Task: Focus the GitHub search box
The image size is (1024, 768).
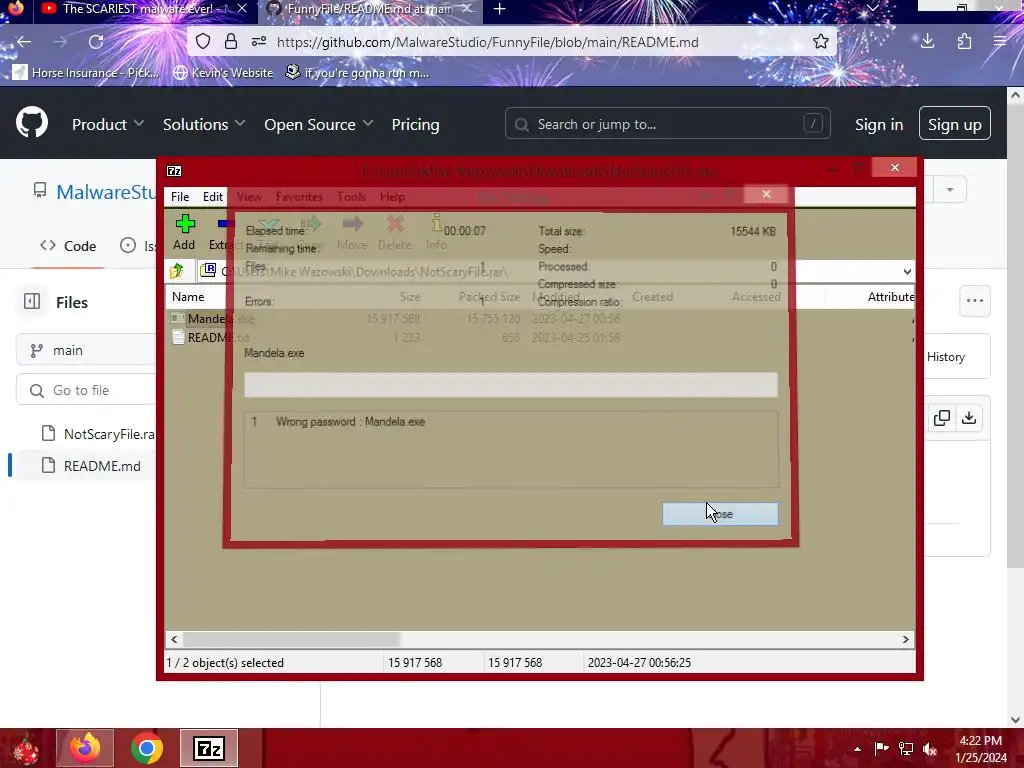Action: 667,123
